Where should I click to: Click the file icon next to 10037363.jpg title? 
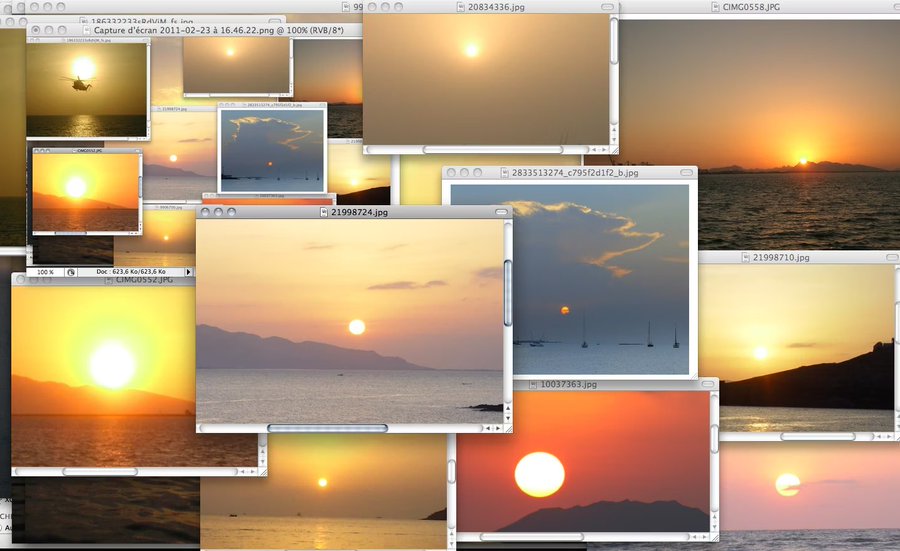(533, 384)
